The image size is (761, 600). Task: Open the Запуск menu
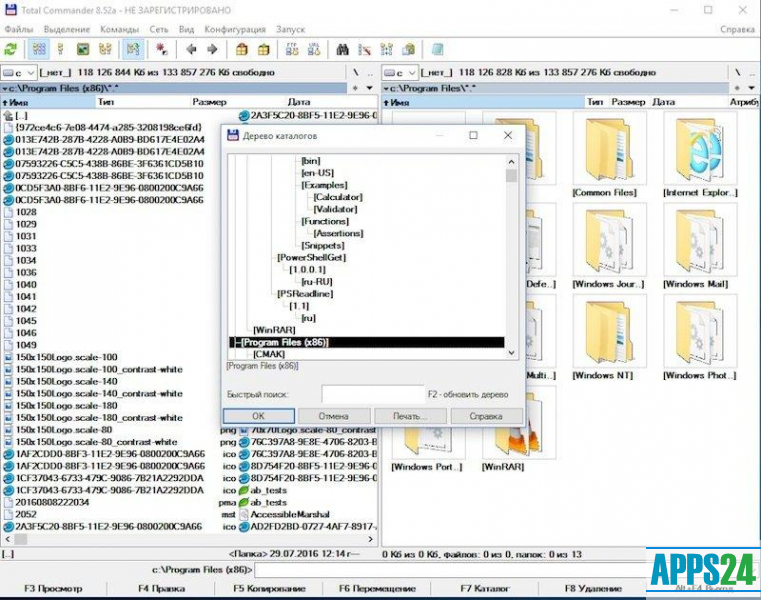click(290, 29)
